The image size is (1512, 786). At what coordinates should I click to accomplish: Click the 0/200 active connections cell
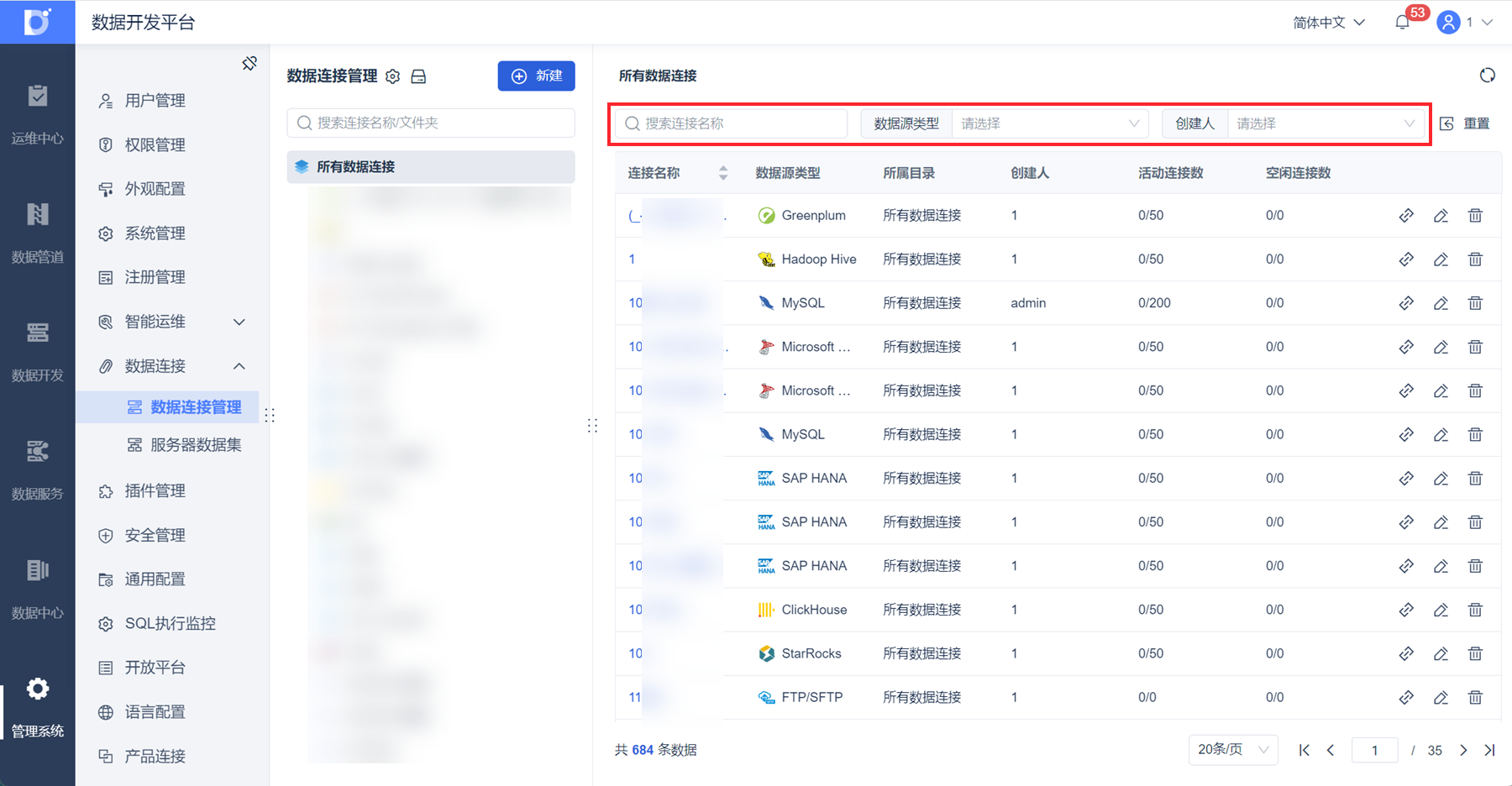coord(1154,303)
